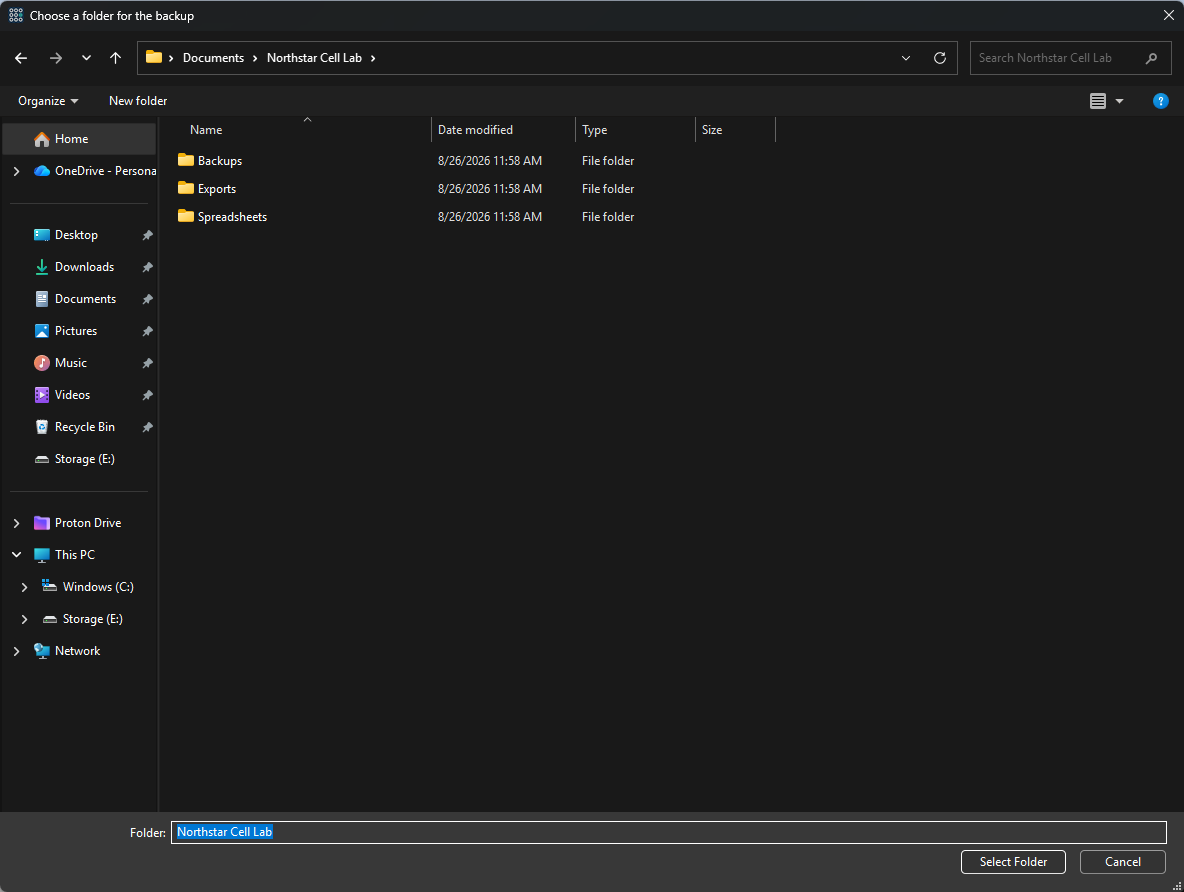Image resolution: width=1184 pixels, height=892 pixels.
Task: Select the Spreadsheets folder
Action: click(233, 217)
